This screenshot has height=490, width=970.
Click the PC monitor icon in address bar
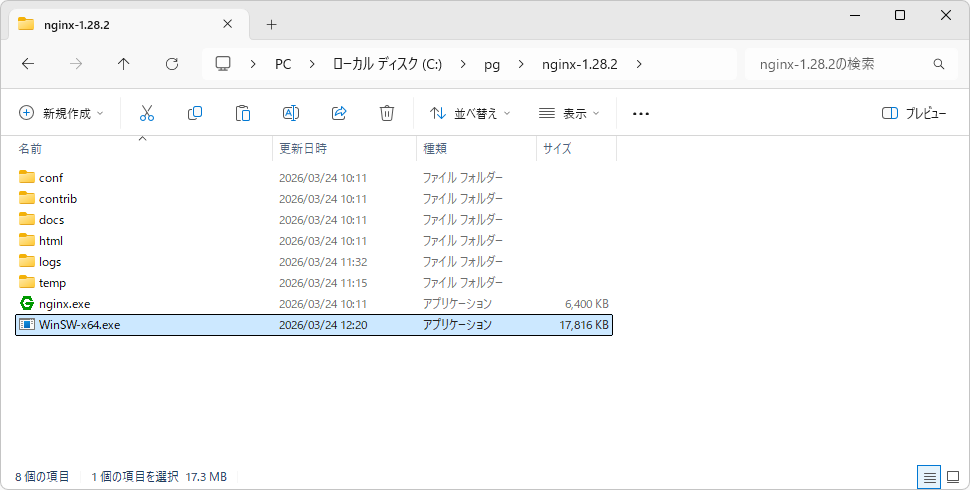(x=223, y=64)
